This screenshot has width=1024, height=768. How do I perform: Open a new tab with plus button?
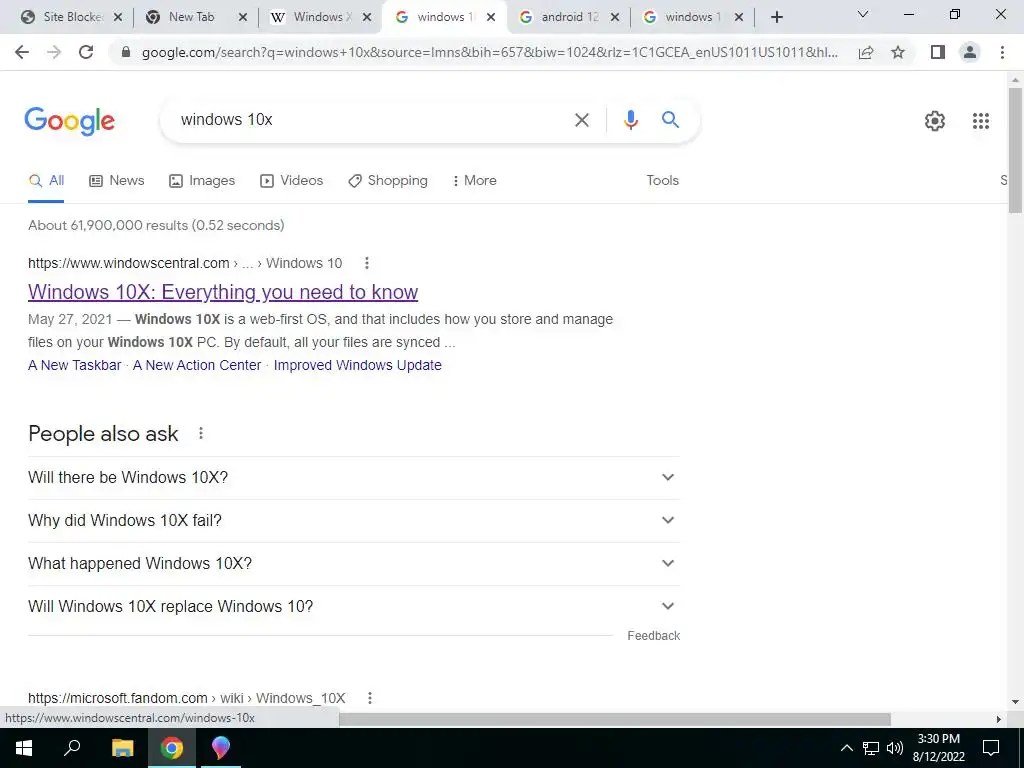(x=776, y=17)
